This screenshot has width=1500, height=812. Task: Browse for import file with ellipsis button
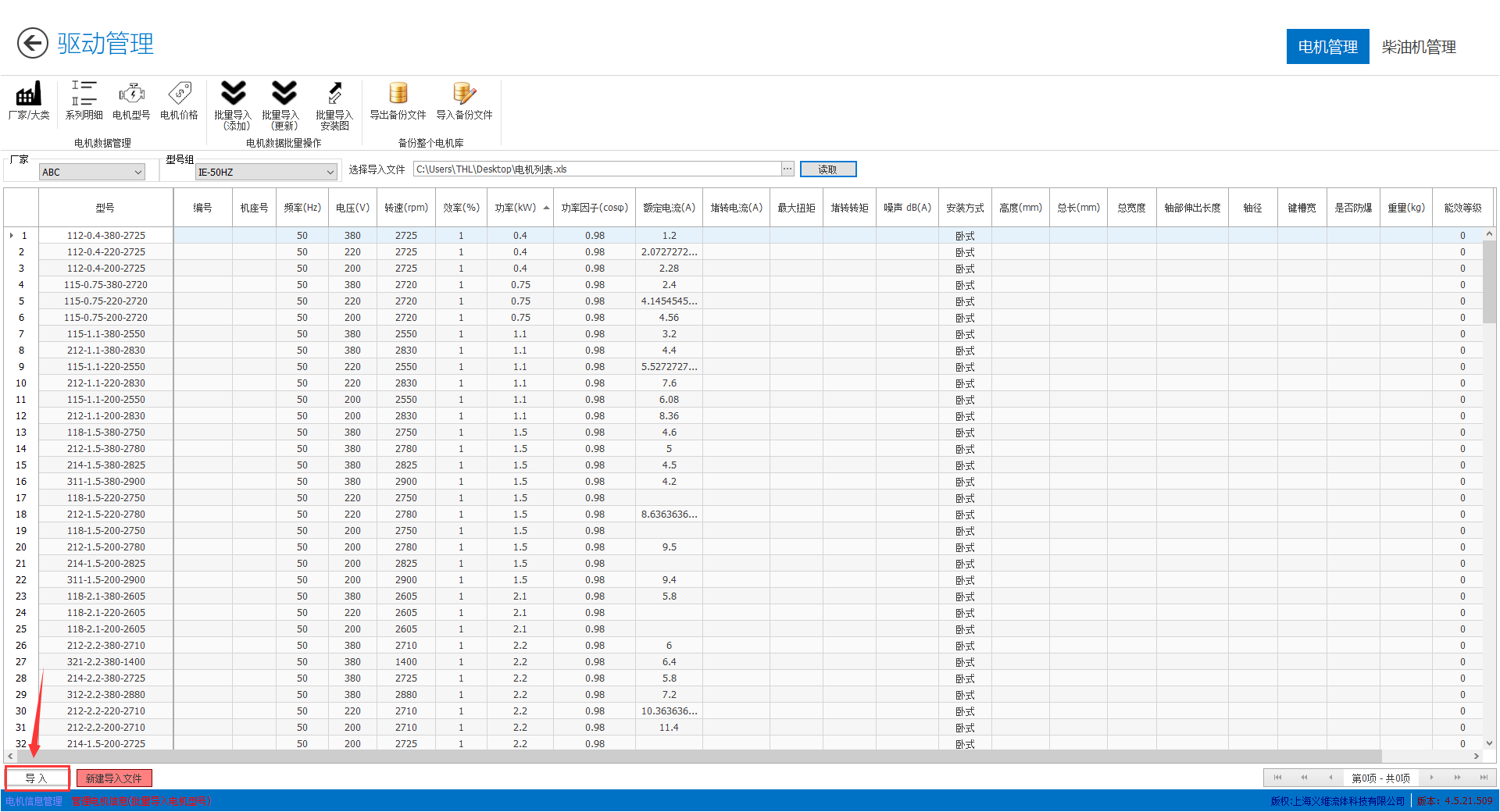(x=787, y=169)
